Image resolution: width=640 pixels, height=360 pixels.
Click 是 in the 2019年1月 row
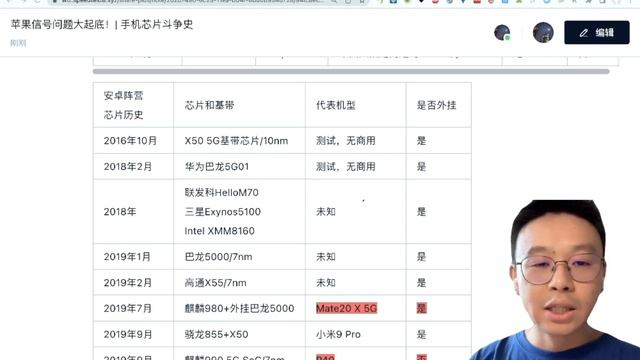[x=421, y=257]
